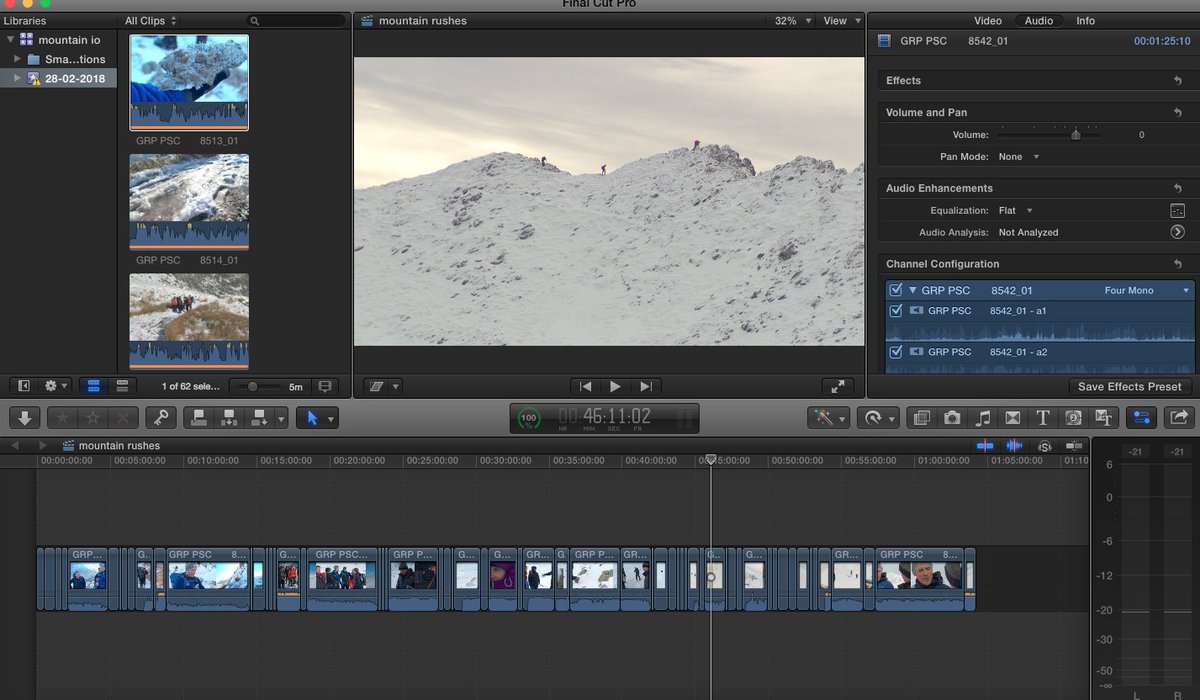The width and height of the screenshot is (1200, 700).
Task: Open the Info inspector tab
Action: click(1085, 20)
